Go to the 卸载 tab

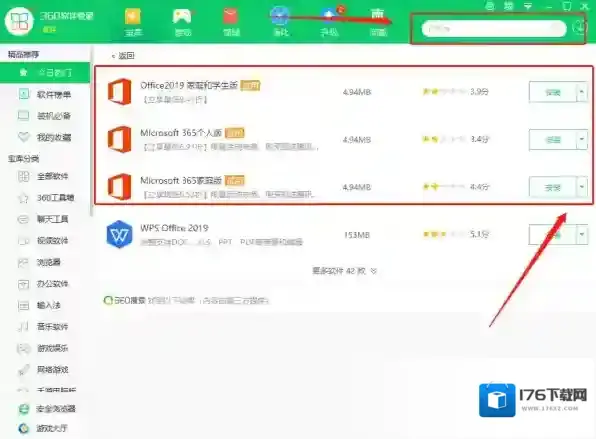378,23
